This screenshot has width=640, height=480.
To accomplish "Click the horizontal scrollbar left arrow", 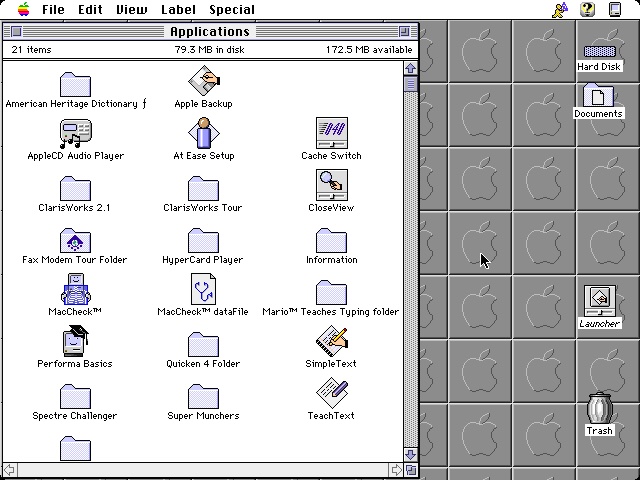I will point(9,469).
